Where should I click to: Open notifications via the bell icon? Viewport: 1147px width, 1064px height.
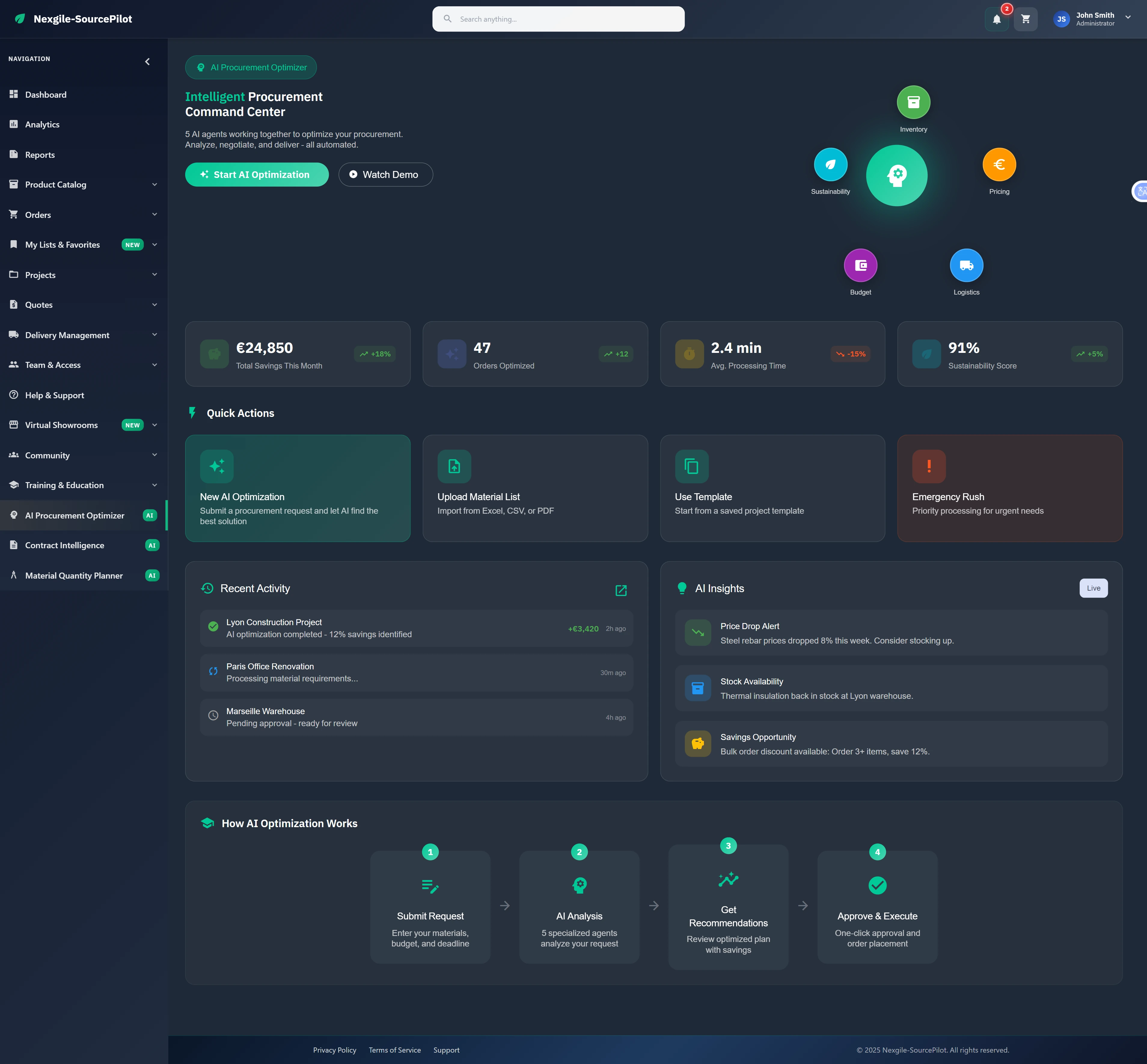pyautogui.click(x=997, y=19)
